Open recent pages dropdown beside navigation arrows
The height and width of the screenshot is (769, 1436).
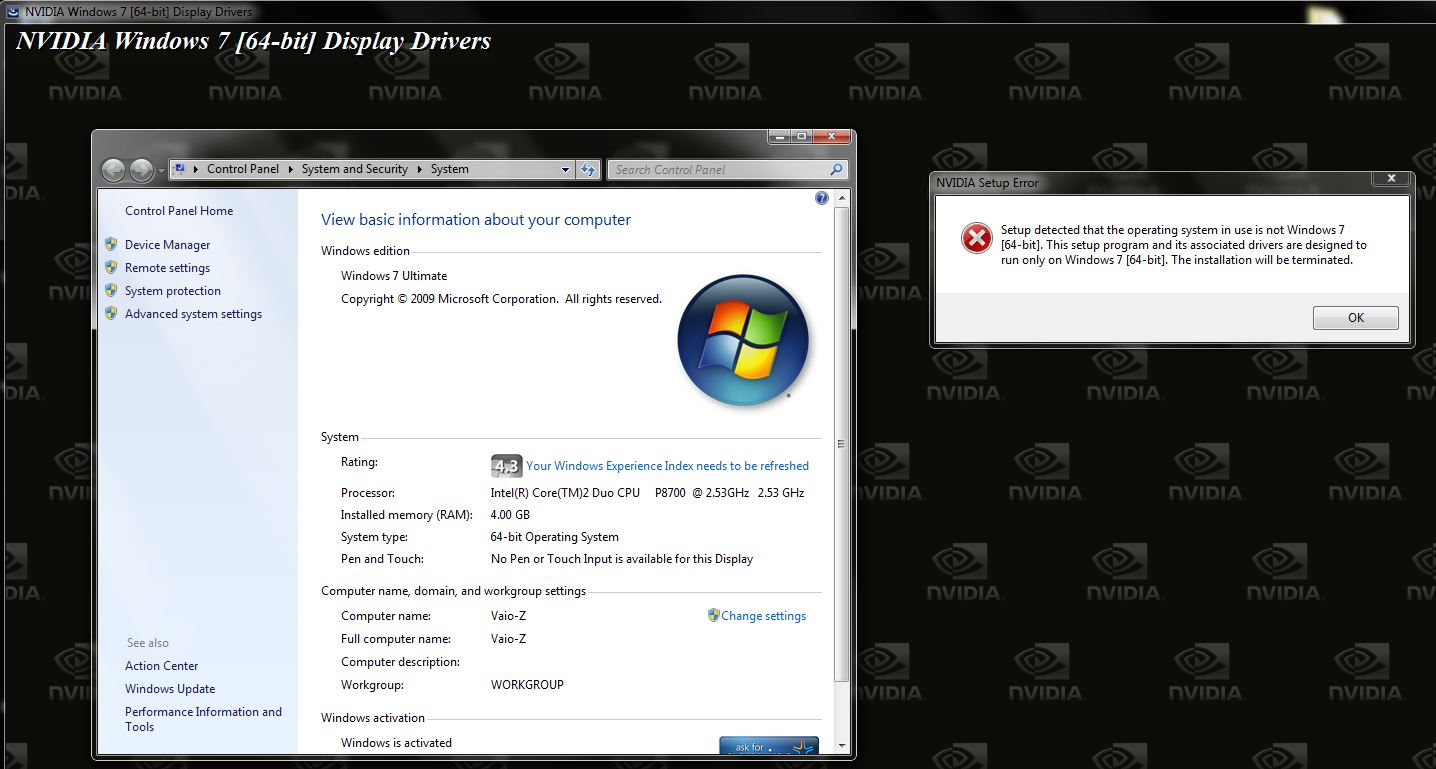[x=161, y=171]
